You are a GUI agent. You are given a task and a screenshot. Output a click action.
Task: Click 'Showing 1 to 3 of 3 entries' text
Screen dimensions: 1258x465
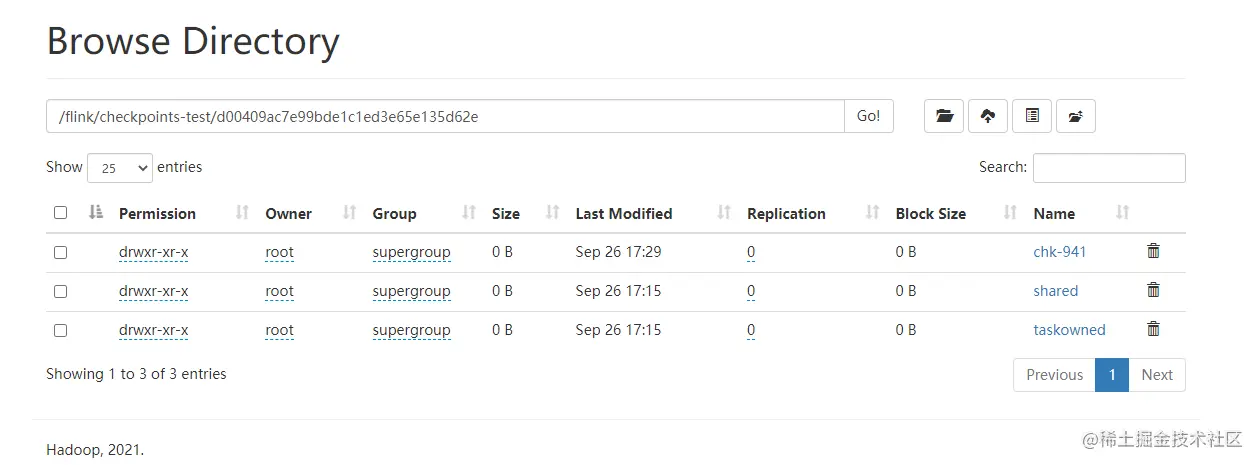tap(136, 374)
